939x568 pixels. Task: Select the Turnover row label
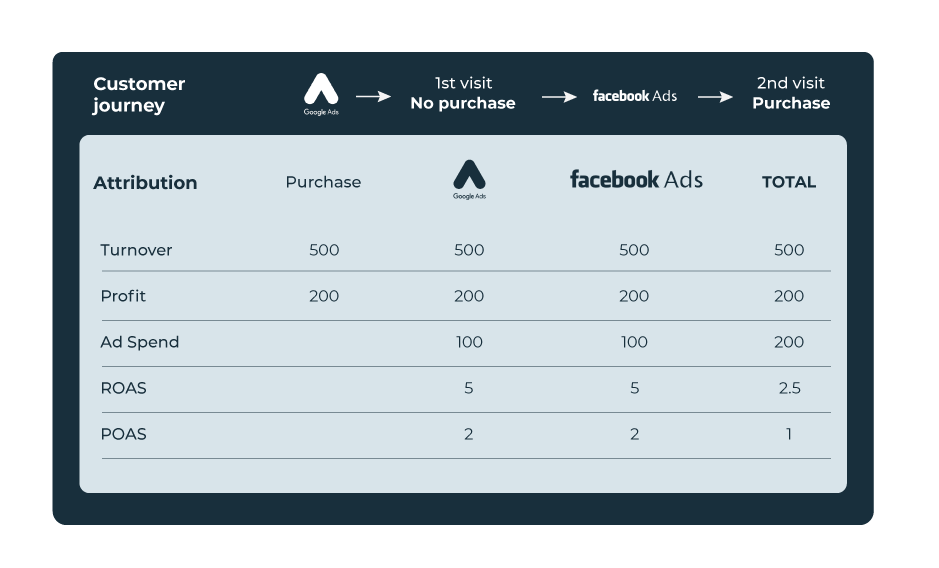point(136,250)
